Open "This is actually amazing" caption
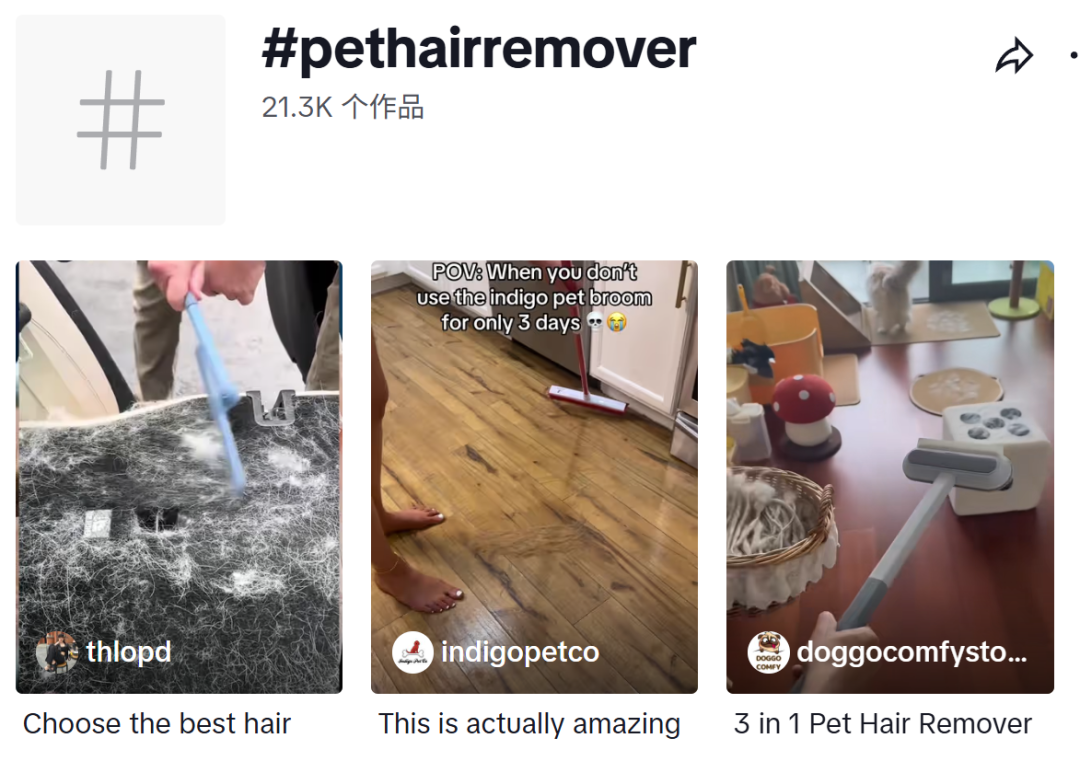1080x761 pixels. click(529, 724)
